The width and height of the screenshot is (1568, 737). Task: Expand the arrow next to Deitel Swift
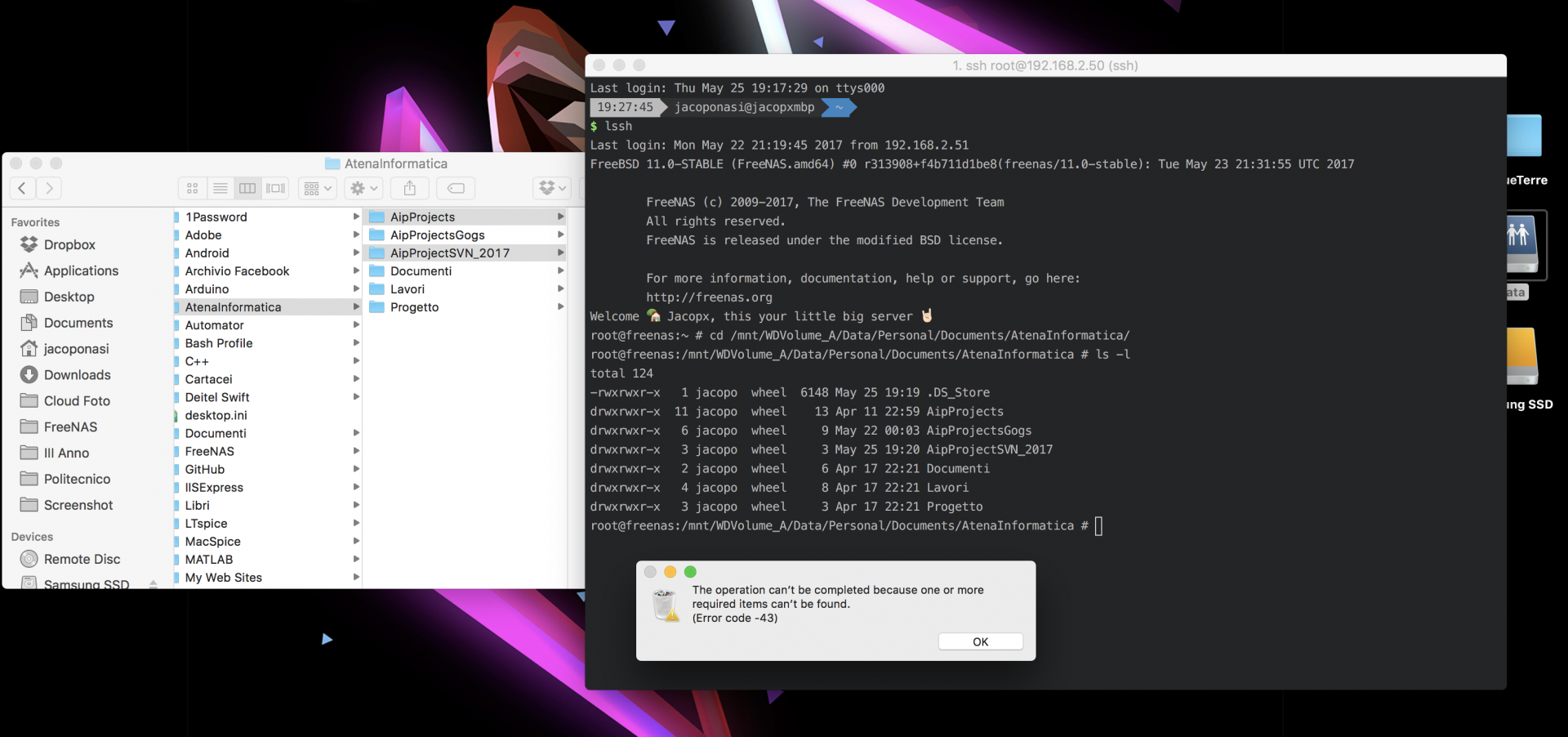coord(356,397)
